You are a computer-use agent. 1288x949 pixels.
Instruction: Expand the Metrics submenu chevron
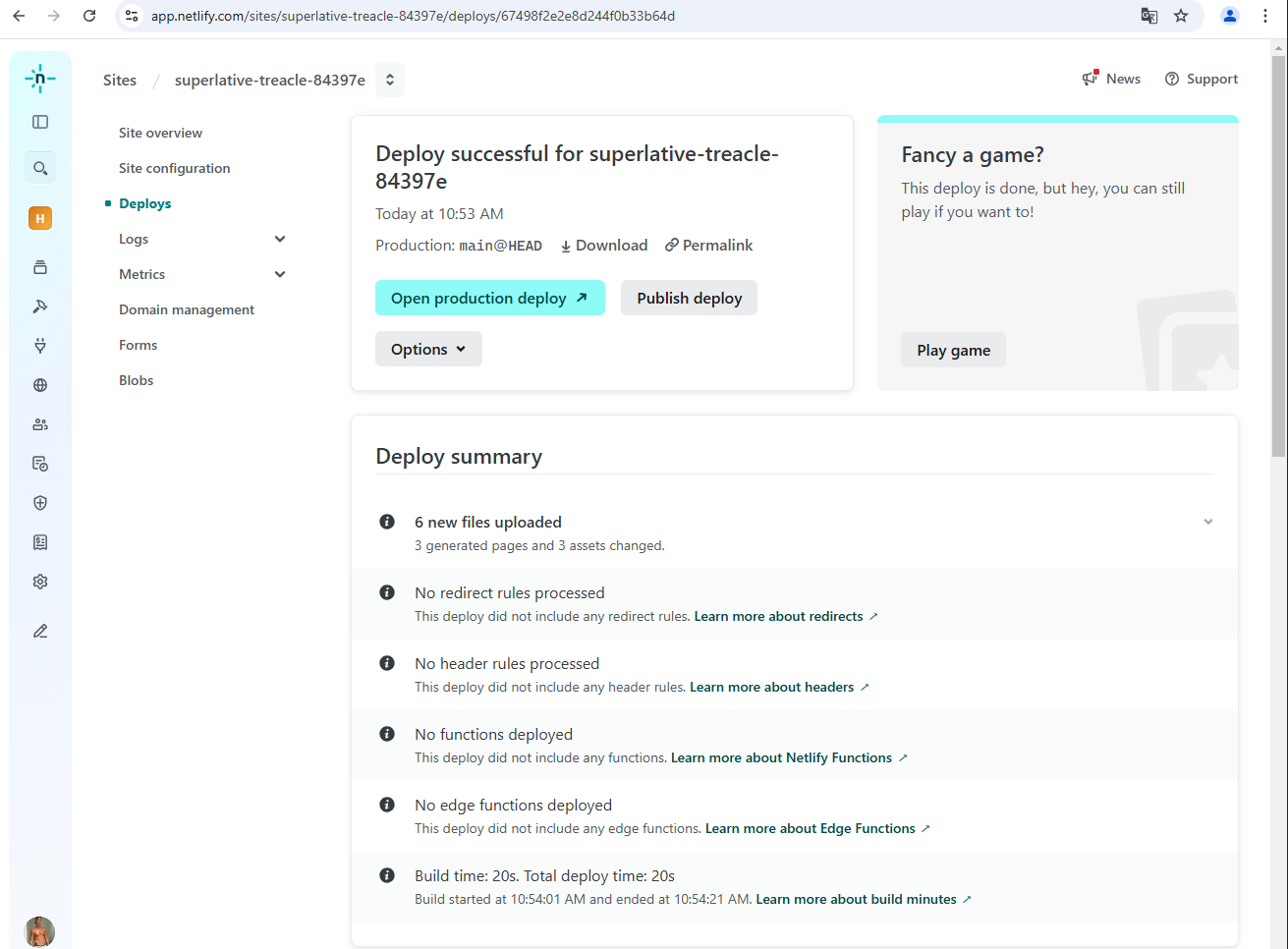[280, 274]
